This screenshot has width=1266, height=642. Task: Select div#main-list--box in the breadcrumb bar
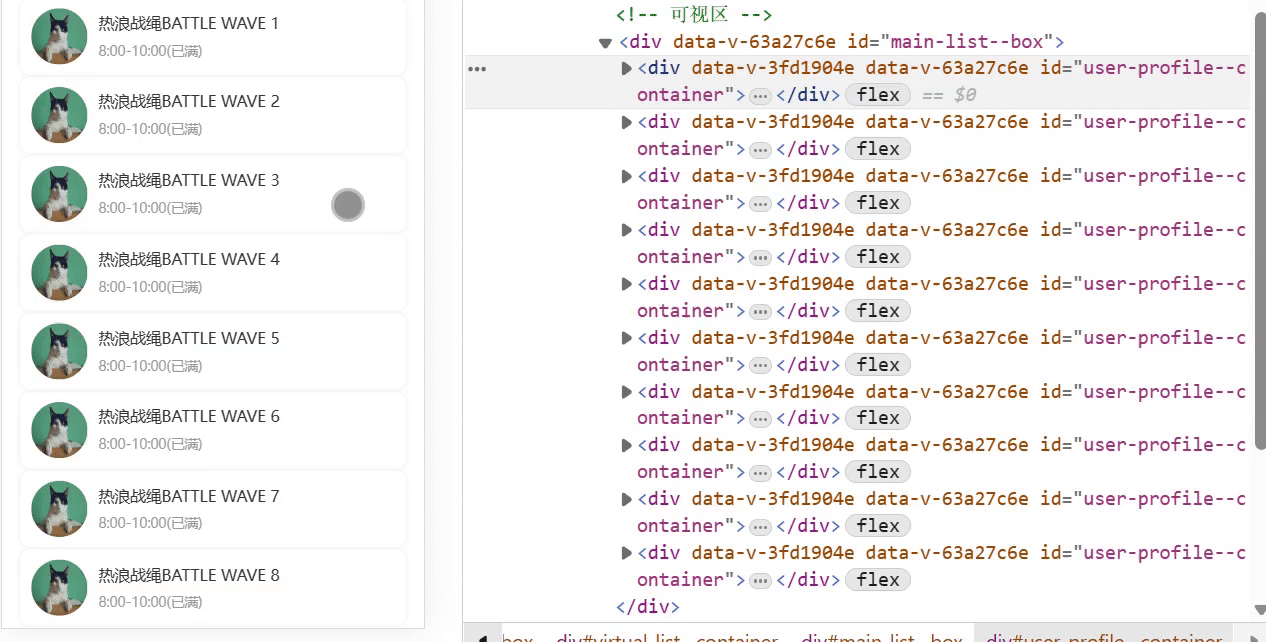(882, 637)
